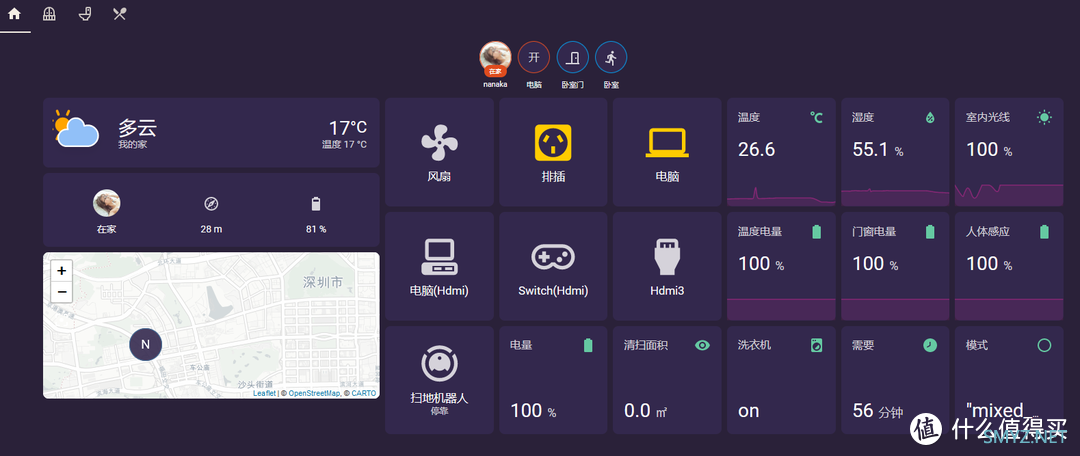Click the 0.0 ㎡ cleaned area value
The image size is (1080, 456).
point(645,411)
